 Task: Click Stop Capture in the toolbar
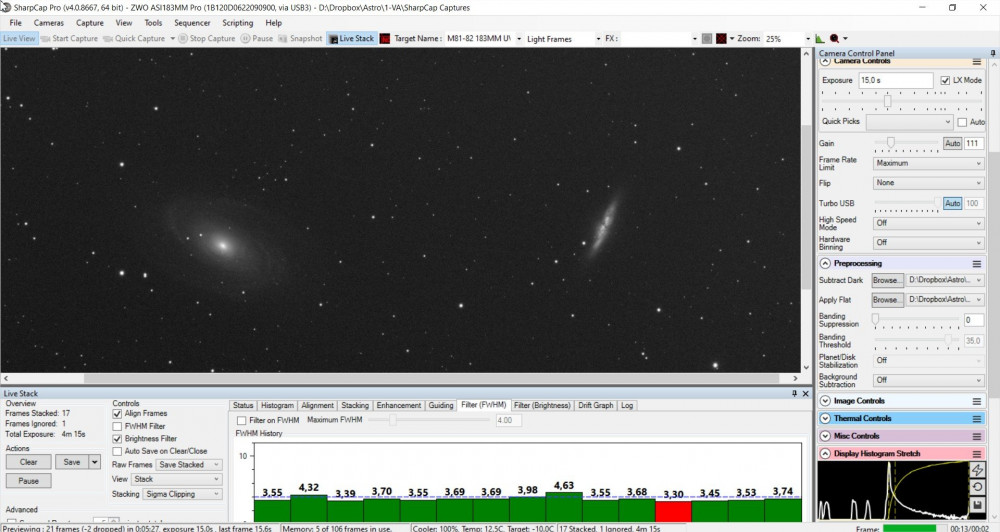(x=207, y=38)
